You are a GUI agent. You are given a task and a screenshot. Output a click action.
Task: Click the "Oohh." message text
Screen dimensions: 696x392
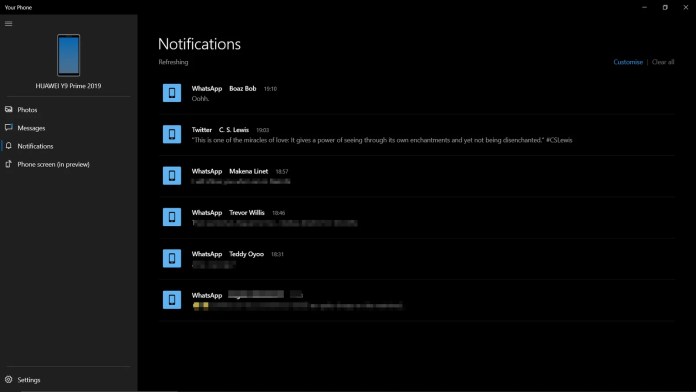click(x=200, y=99)
